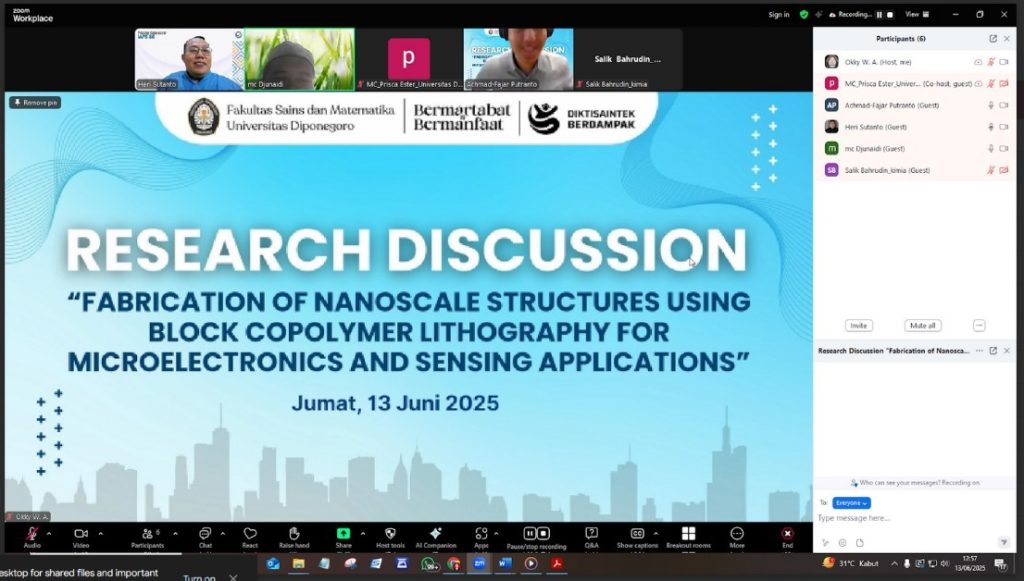The height and width of the screenshot is (581, 1024).
Task: Click the Mute all button
Action: click(921, 326)
